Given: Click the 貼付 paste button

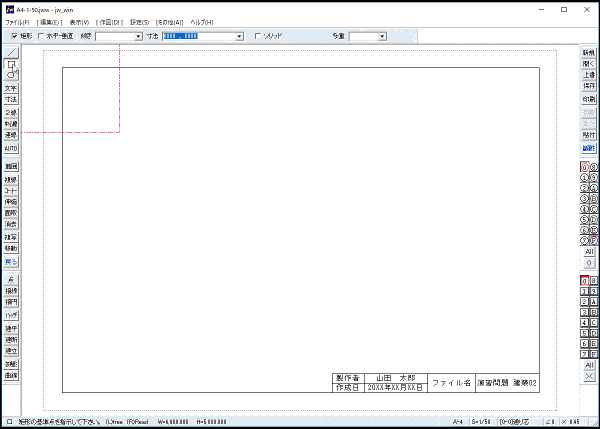Looking at the screenshot, I should [589, 135].
